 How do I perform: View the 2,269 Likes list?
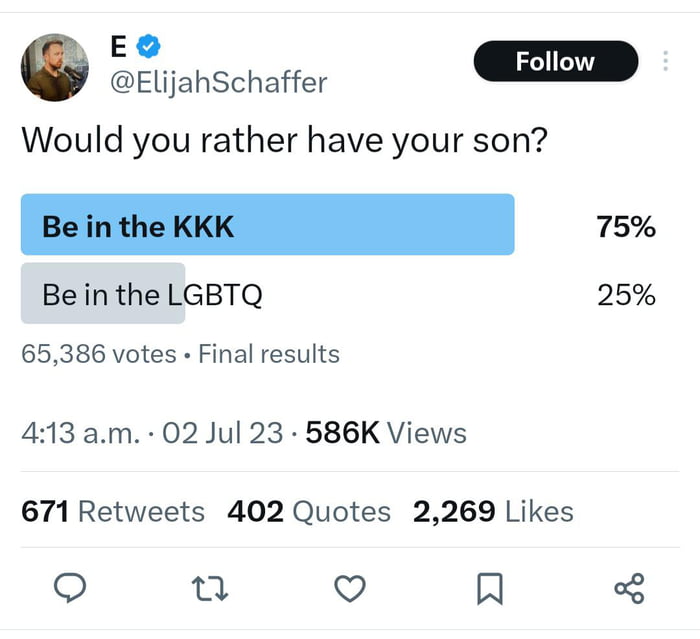(493, 512)
